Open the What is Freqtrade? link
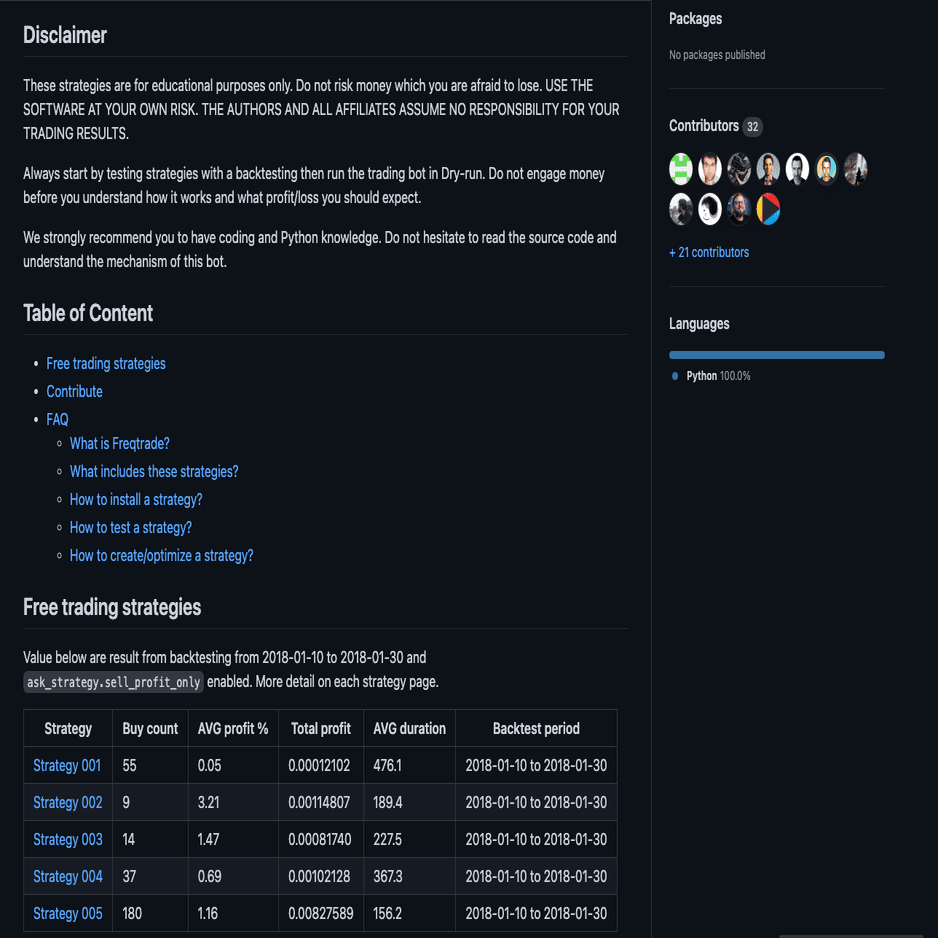The image size is (938, 938). pos(119,443)
